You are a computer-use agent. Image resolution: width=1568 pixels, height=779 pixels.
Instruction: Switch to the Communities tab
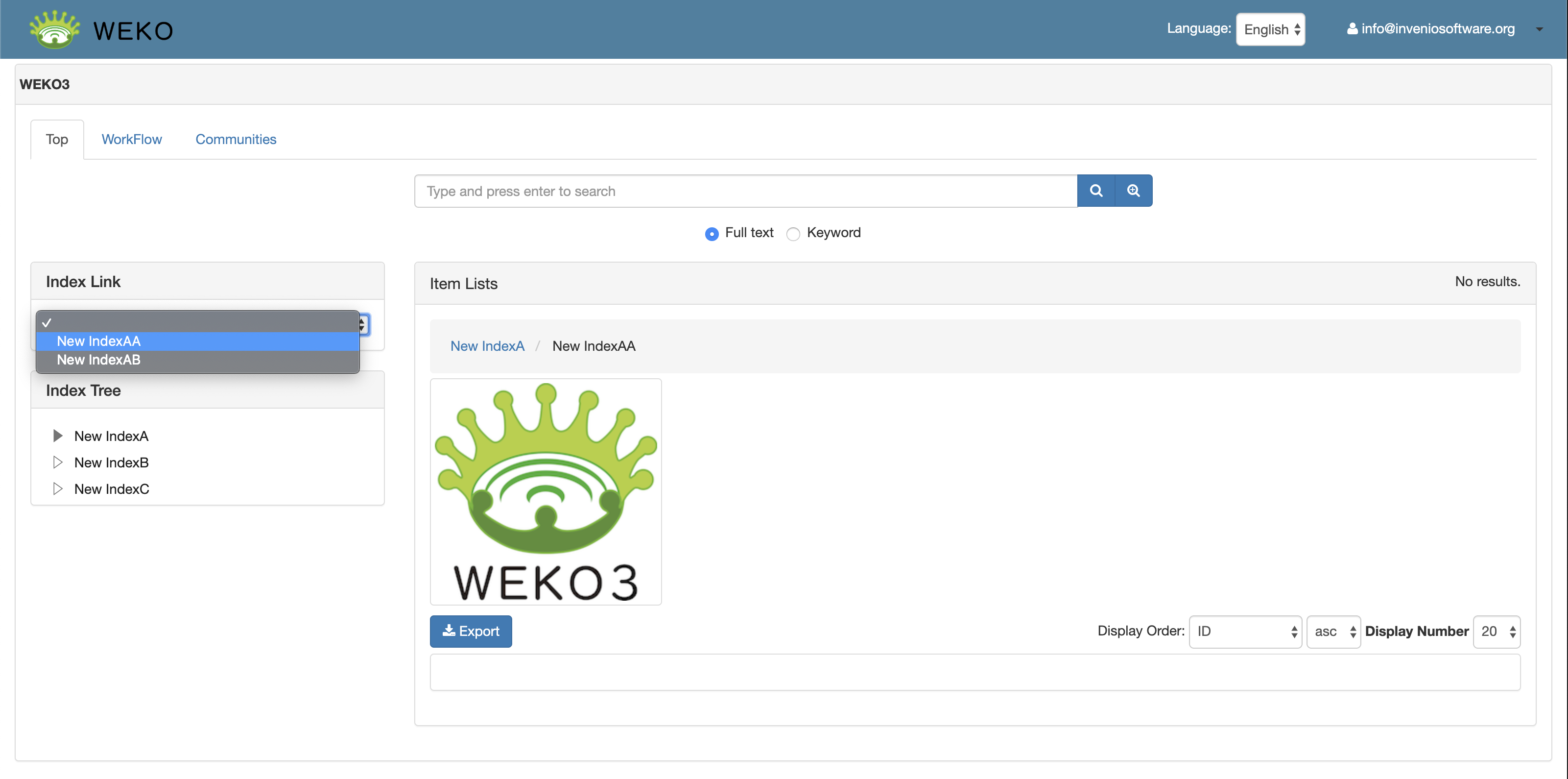pos(236,140)
